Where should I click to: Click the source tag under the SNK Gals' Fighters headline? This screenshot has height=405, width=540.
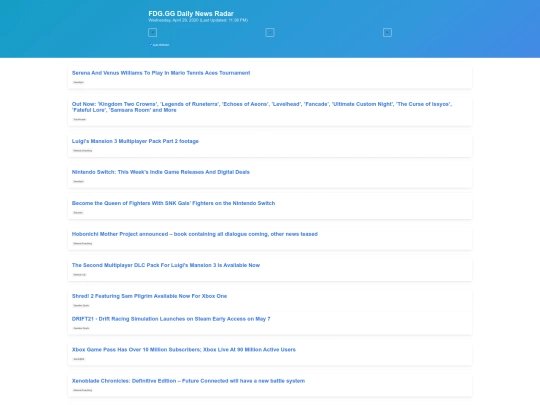(x=78, y=212)
